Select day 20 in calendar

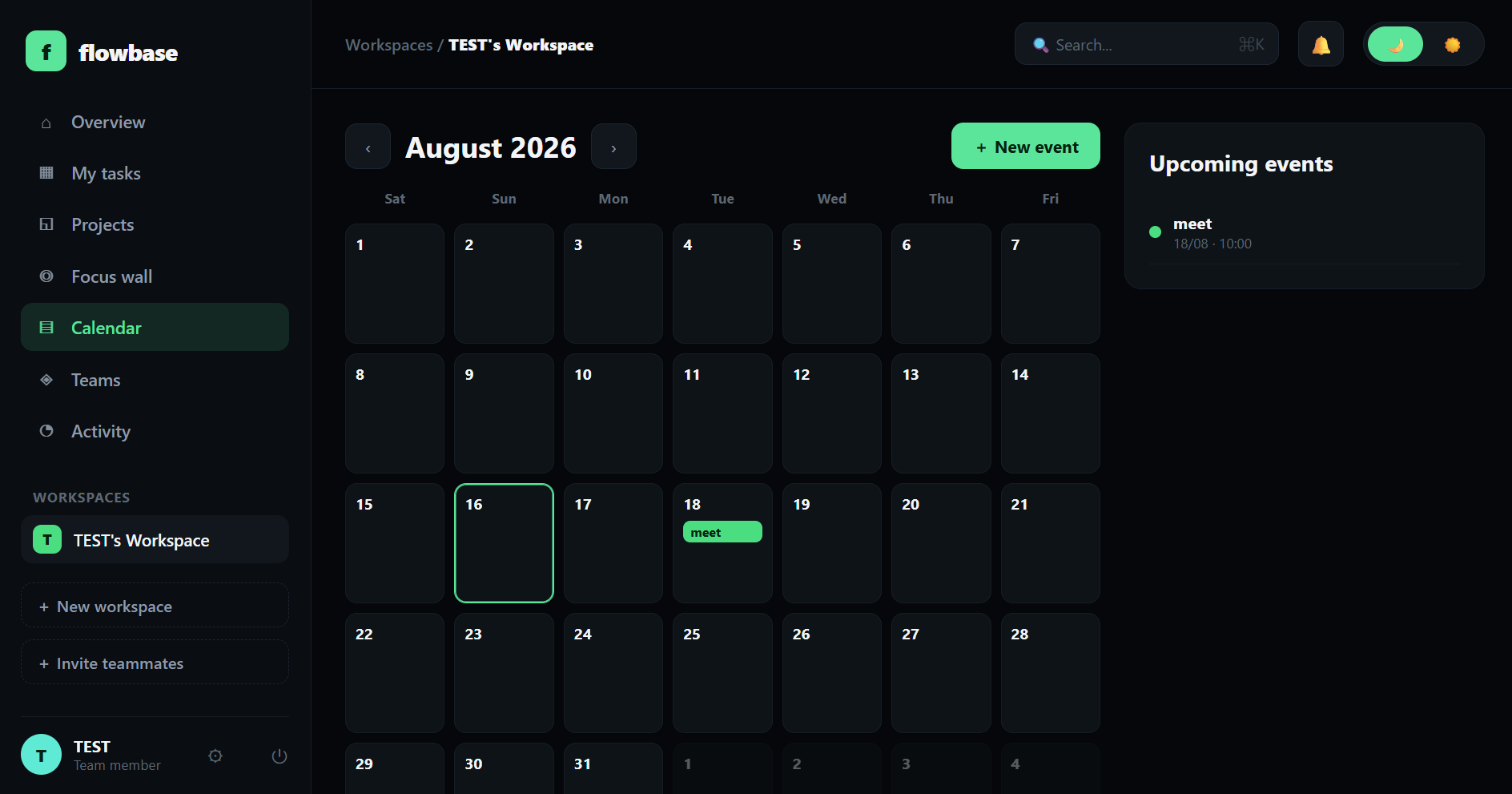pyautogui.click(x=941, y=543)
